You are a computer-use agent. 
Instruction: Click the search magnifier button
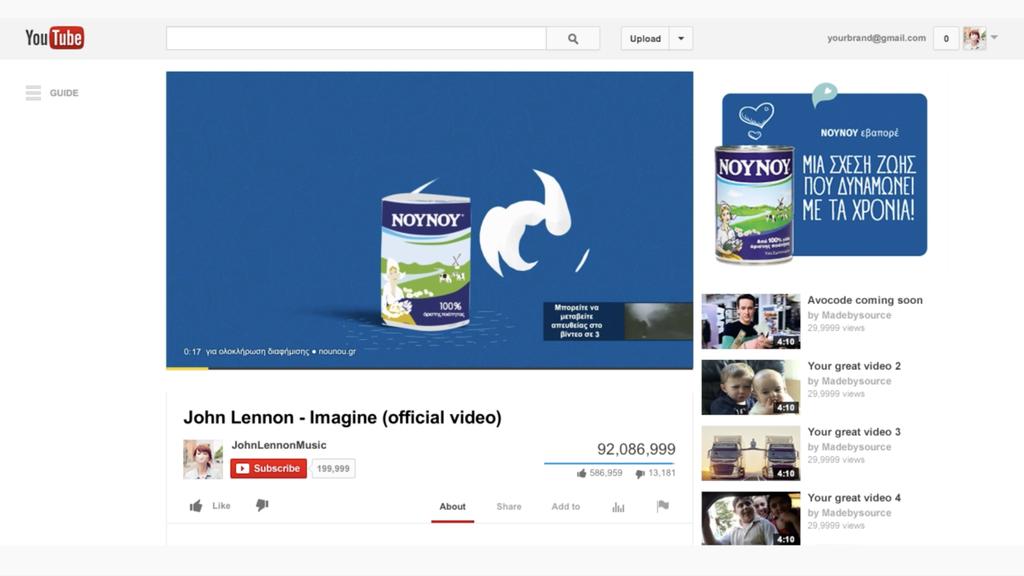coord(573,39)
